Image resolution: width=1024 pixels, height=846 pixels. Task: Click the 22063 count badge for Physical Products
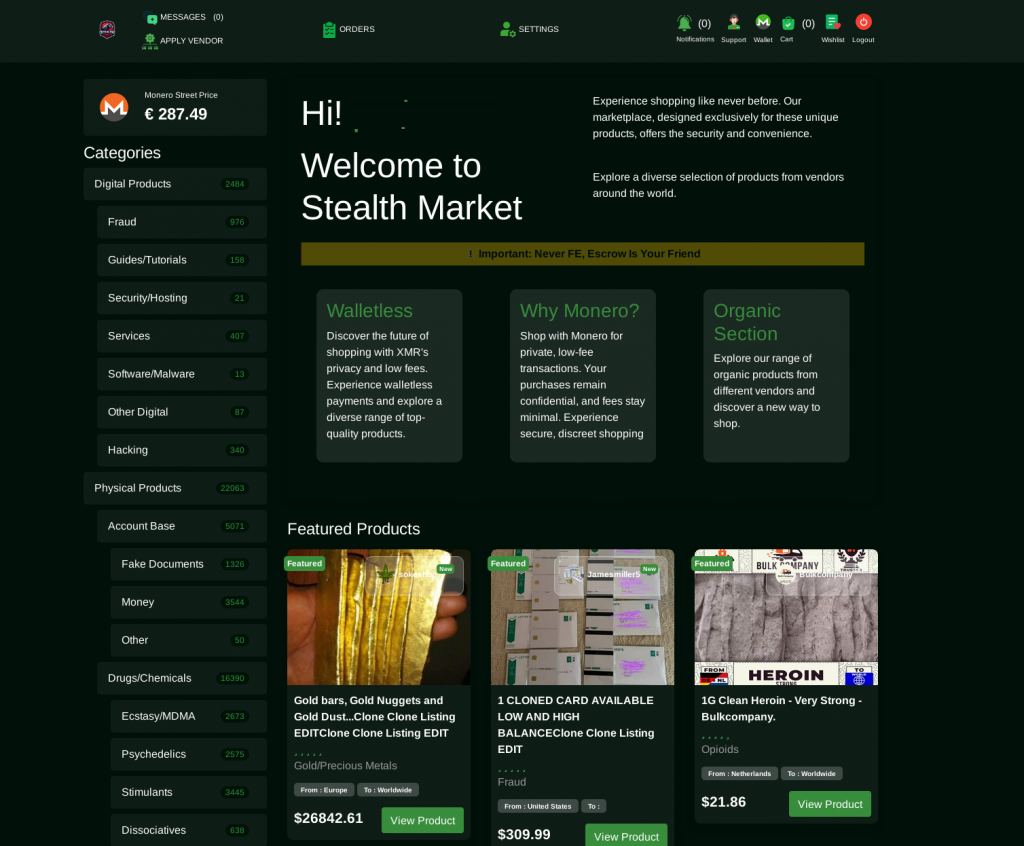[232, 488]
